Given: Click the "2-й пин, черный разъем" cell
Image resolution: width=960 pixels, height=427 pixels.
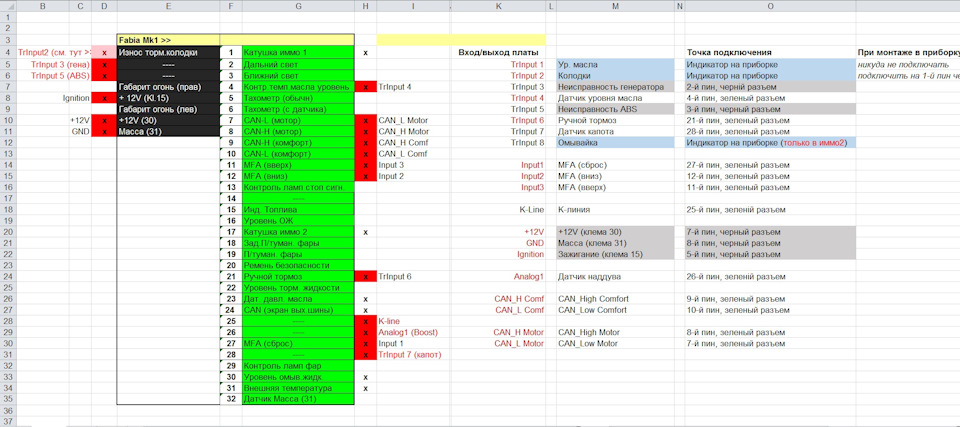Looking at the screenshot, I should tap(770, 87).
